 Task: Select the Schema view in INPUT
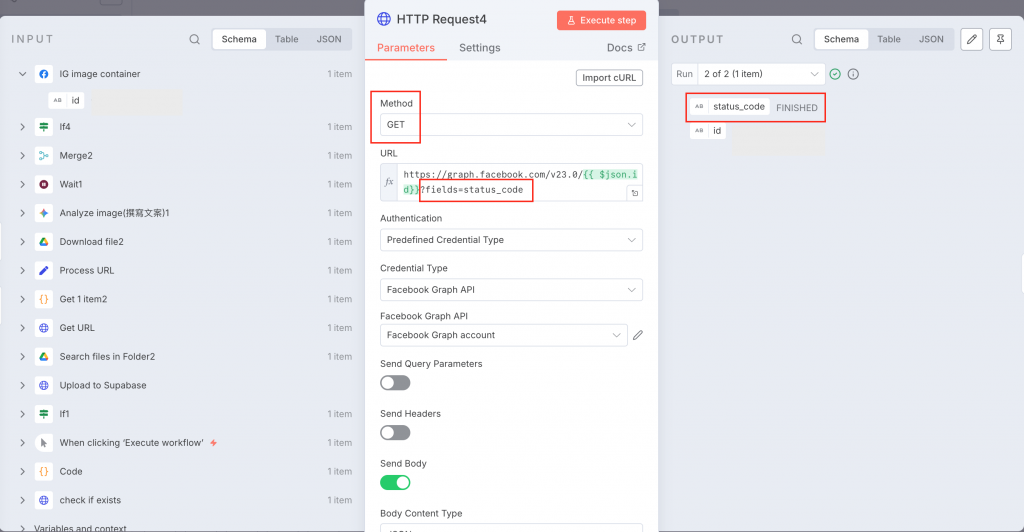click(x=239, y=39)
